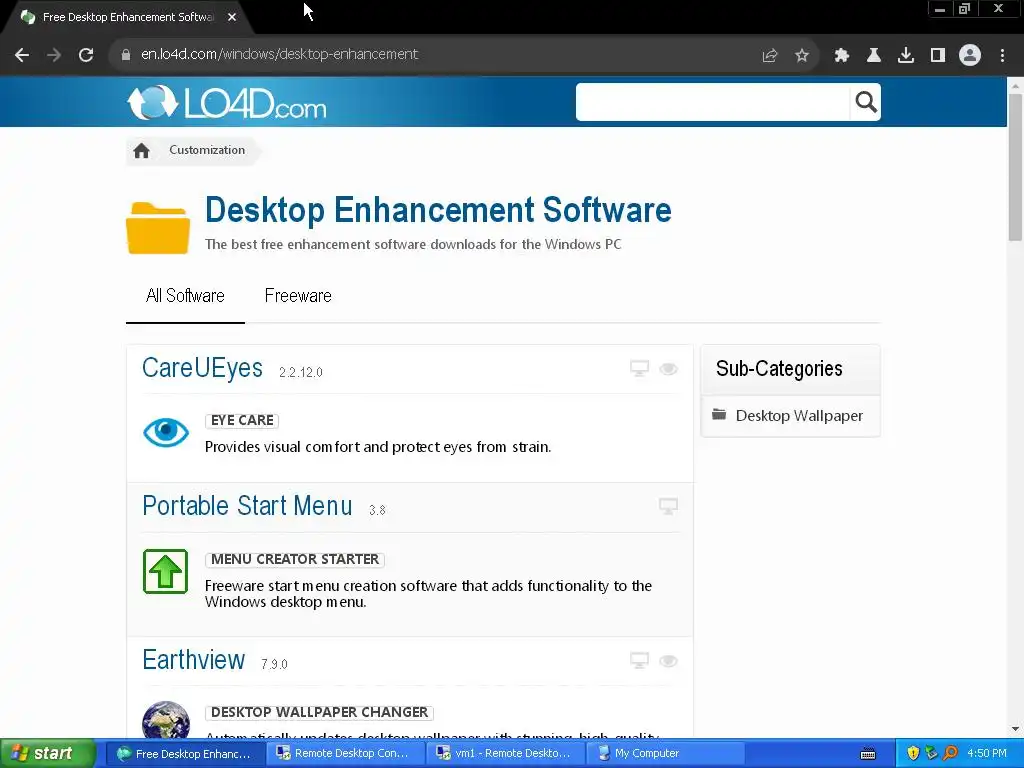1024x768 pixels.
Task: Click the LO4D search input field
Action: [x=712, y=102]
